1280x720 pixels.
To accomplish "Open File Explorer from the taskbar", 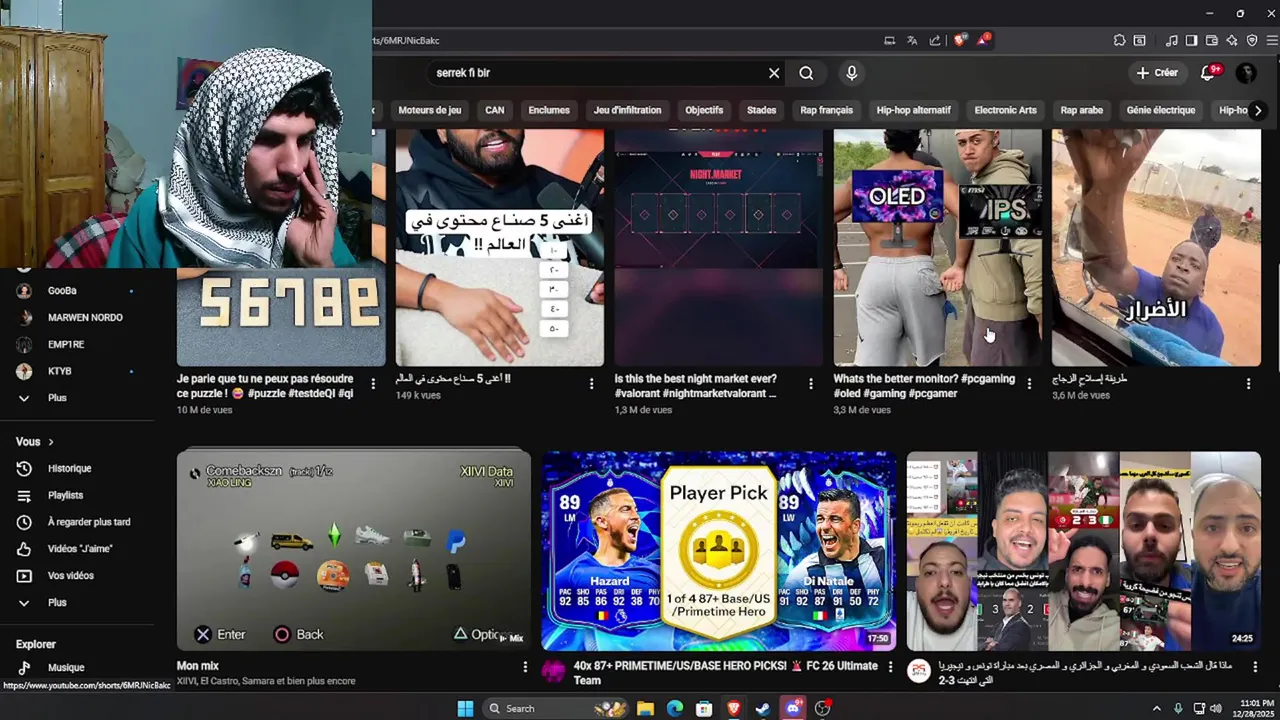I will (x=646, y=708).
